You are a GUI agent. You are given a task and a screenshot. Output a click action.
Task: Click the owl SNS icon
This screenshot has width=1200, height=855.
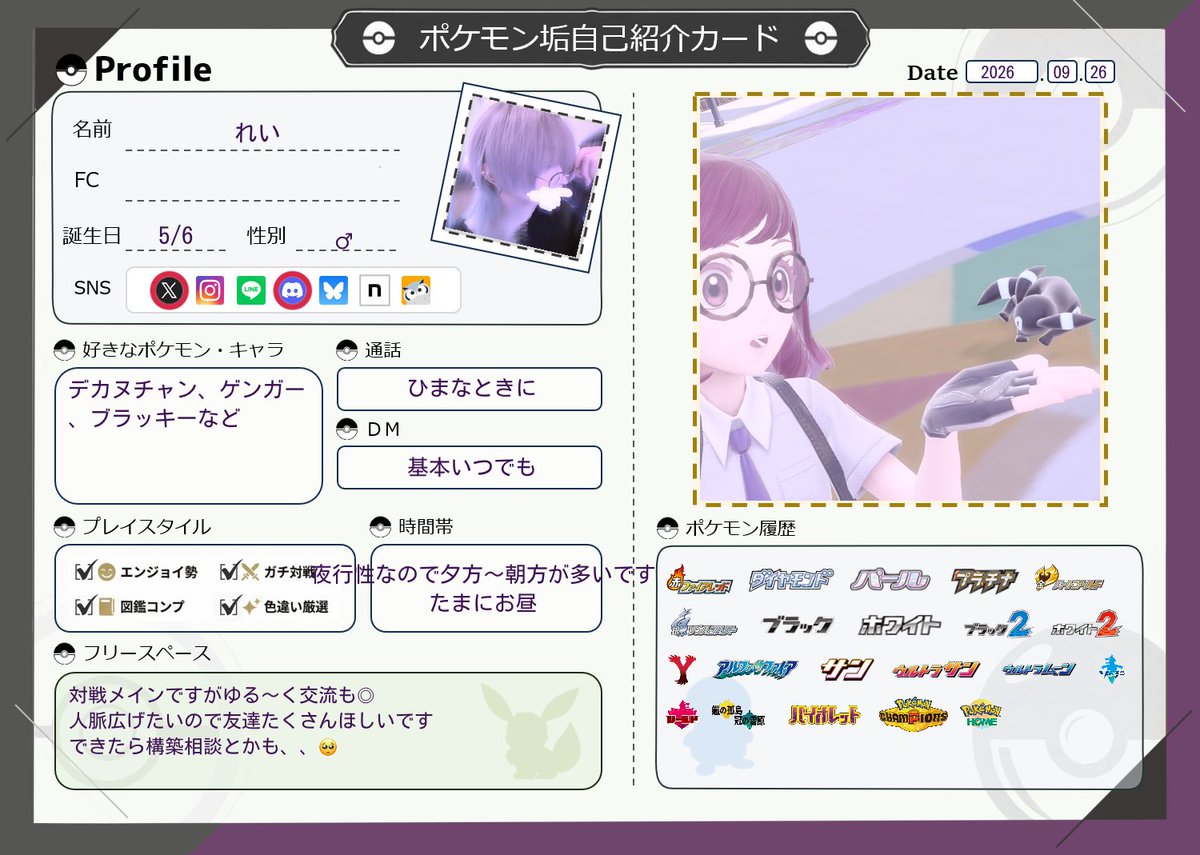tap(416, 290)
